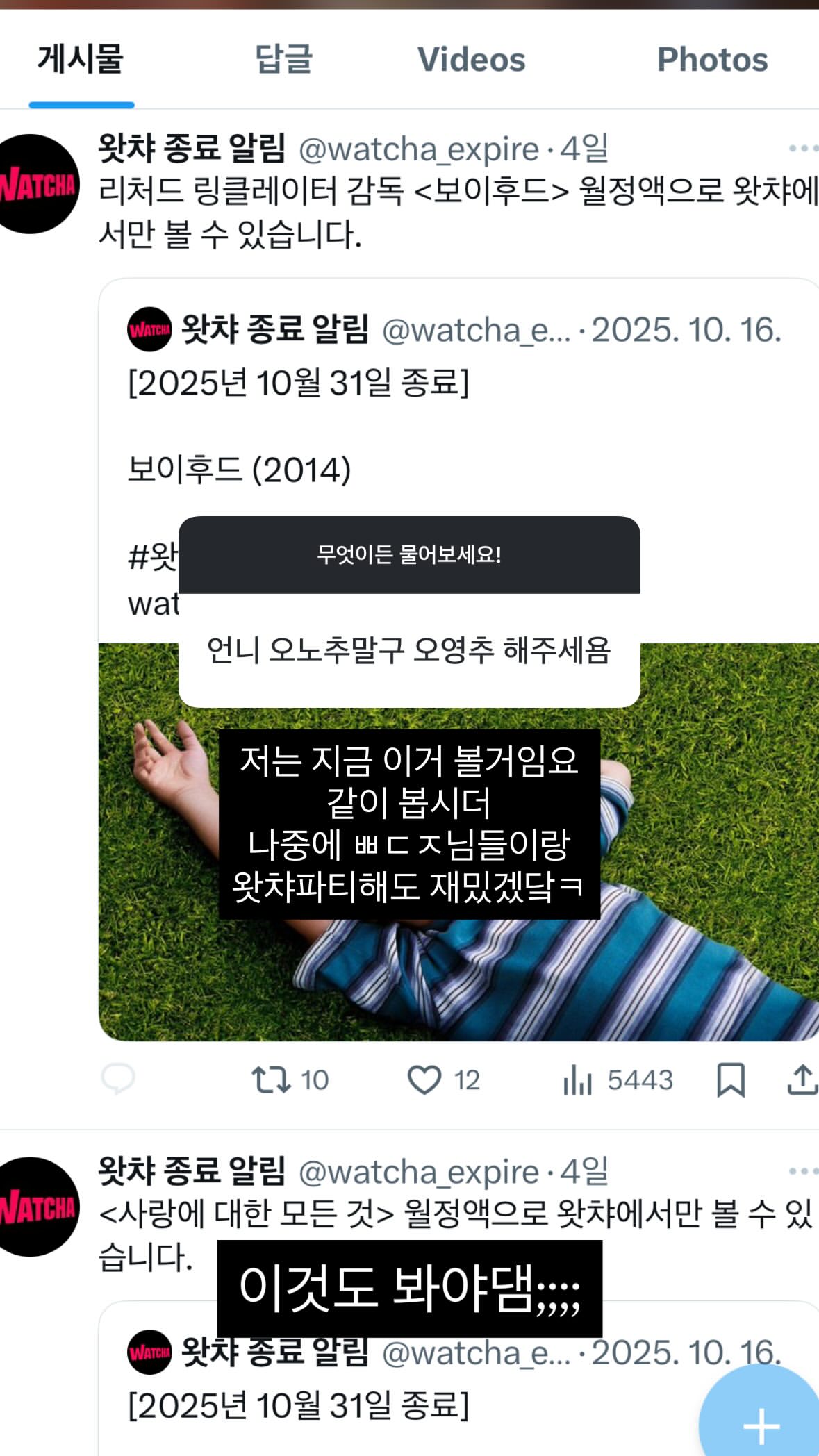The height and width of the screenshot is (1456, 819).
Task: Retweet the Boyhood post with 10 reposts
Action: pyautogui.click(x=290, y=1079)
